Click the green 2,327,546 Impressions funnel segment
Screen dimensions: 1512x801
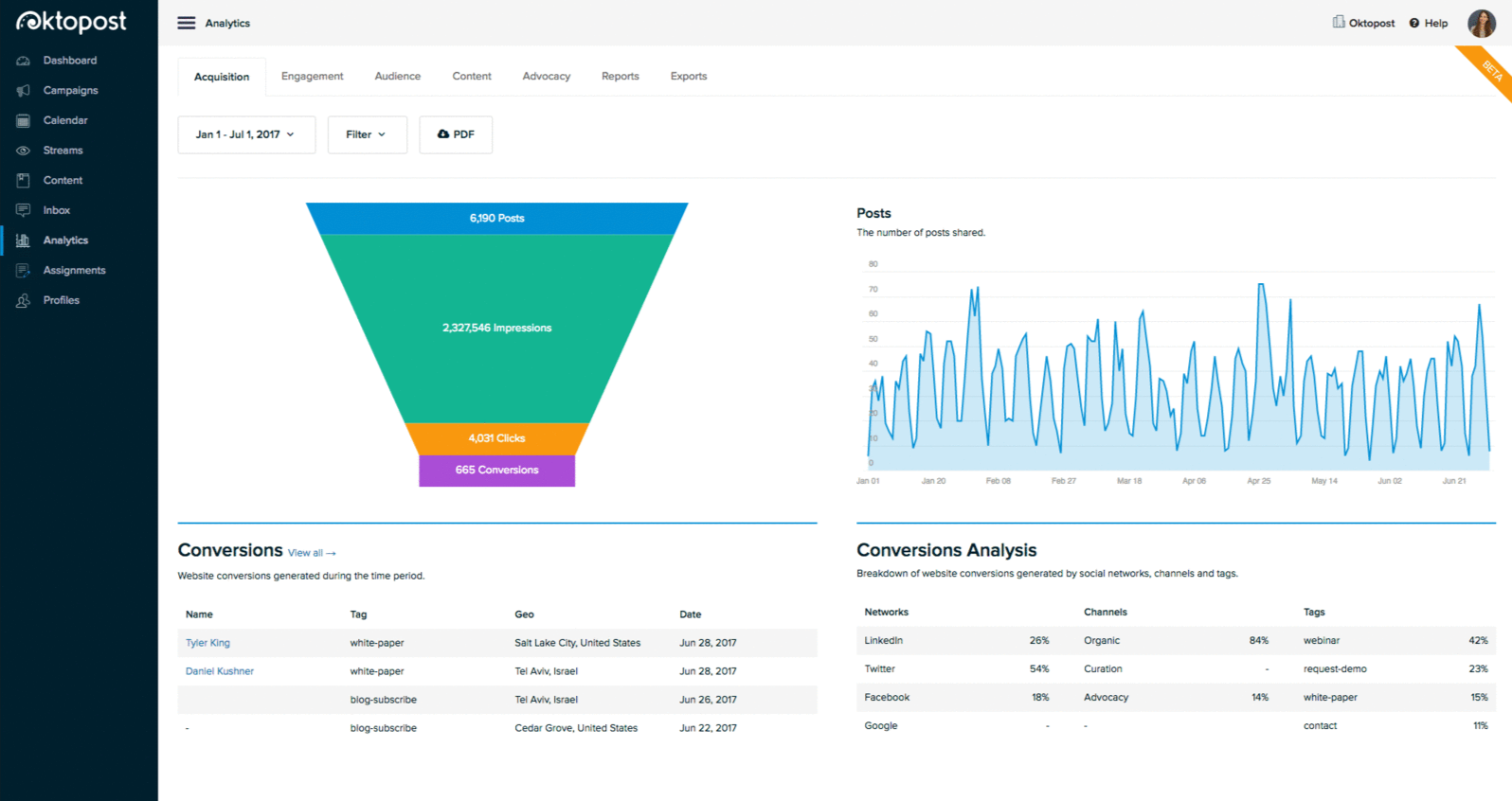[x=496, y=328]
